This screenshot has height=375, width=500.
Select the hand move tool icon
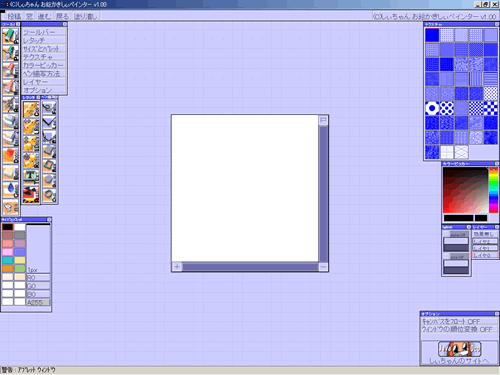[x=11, y=207]
